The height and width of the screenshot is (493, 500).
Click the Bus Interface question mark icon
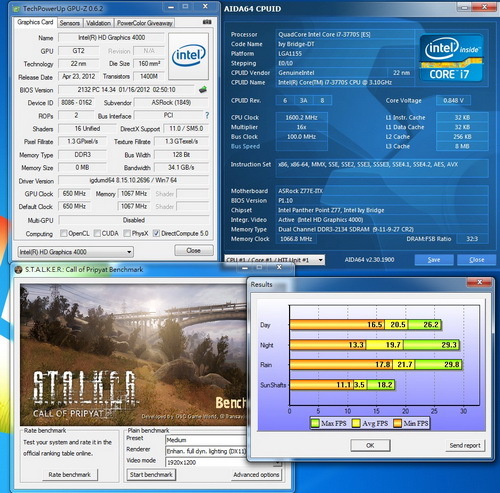tap(207, 115)
